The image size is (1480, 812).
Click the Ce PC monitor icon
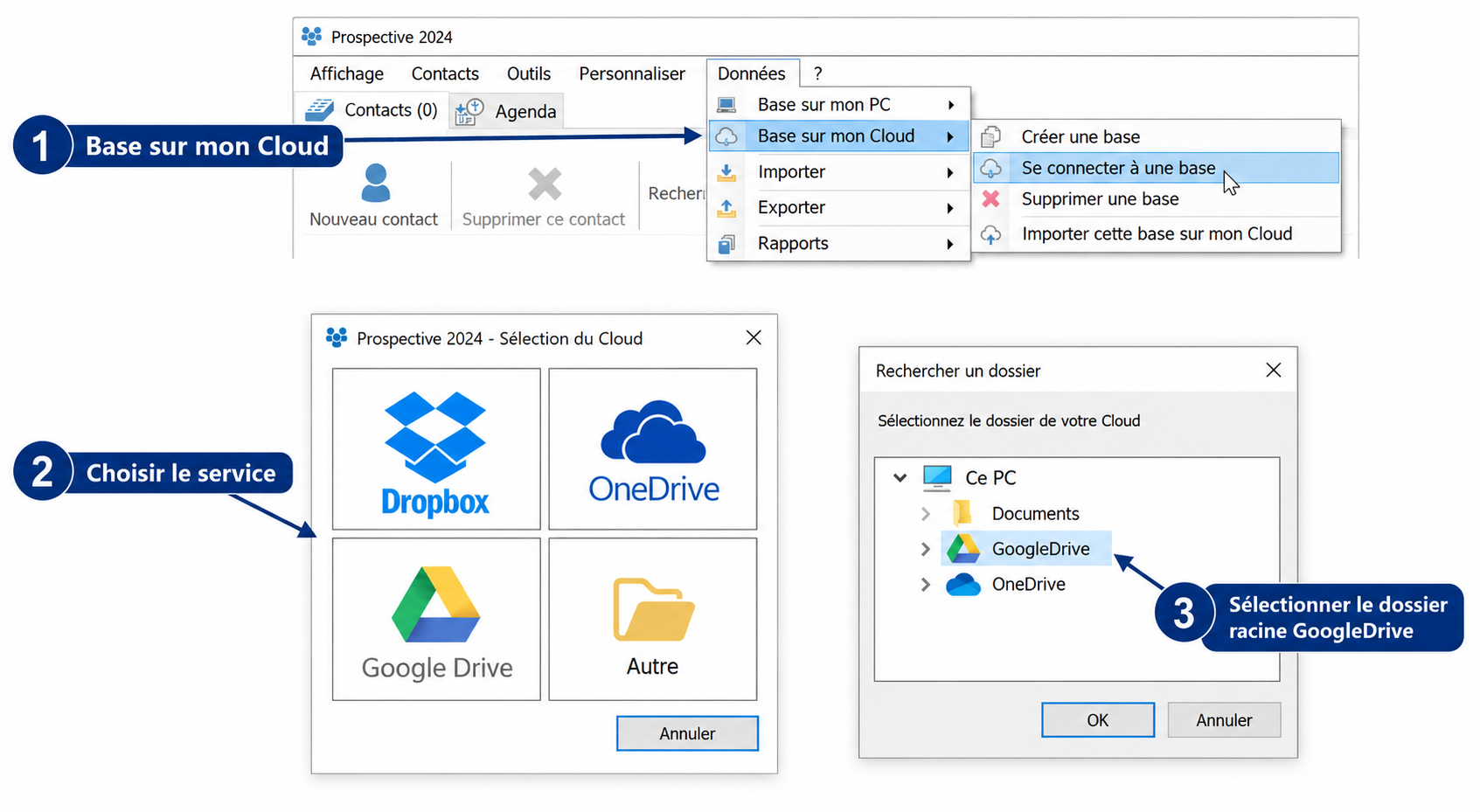point(937,477)
